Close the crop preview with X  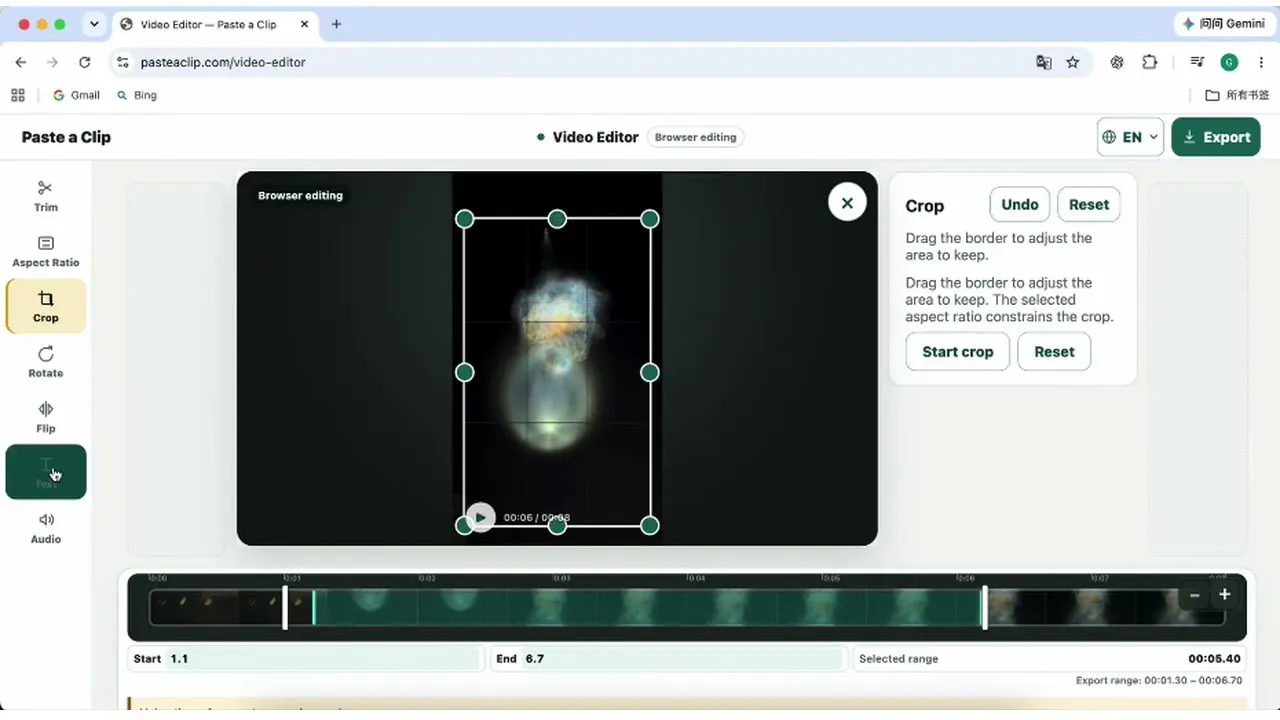click(x=847, y=203)
